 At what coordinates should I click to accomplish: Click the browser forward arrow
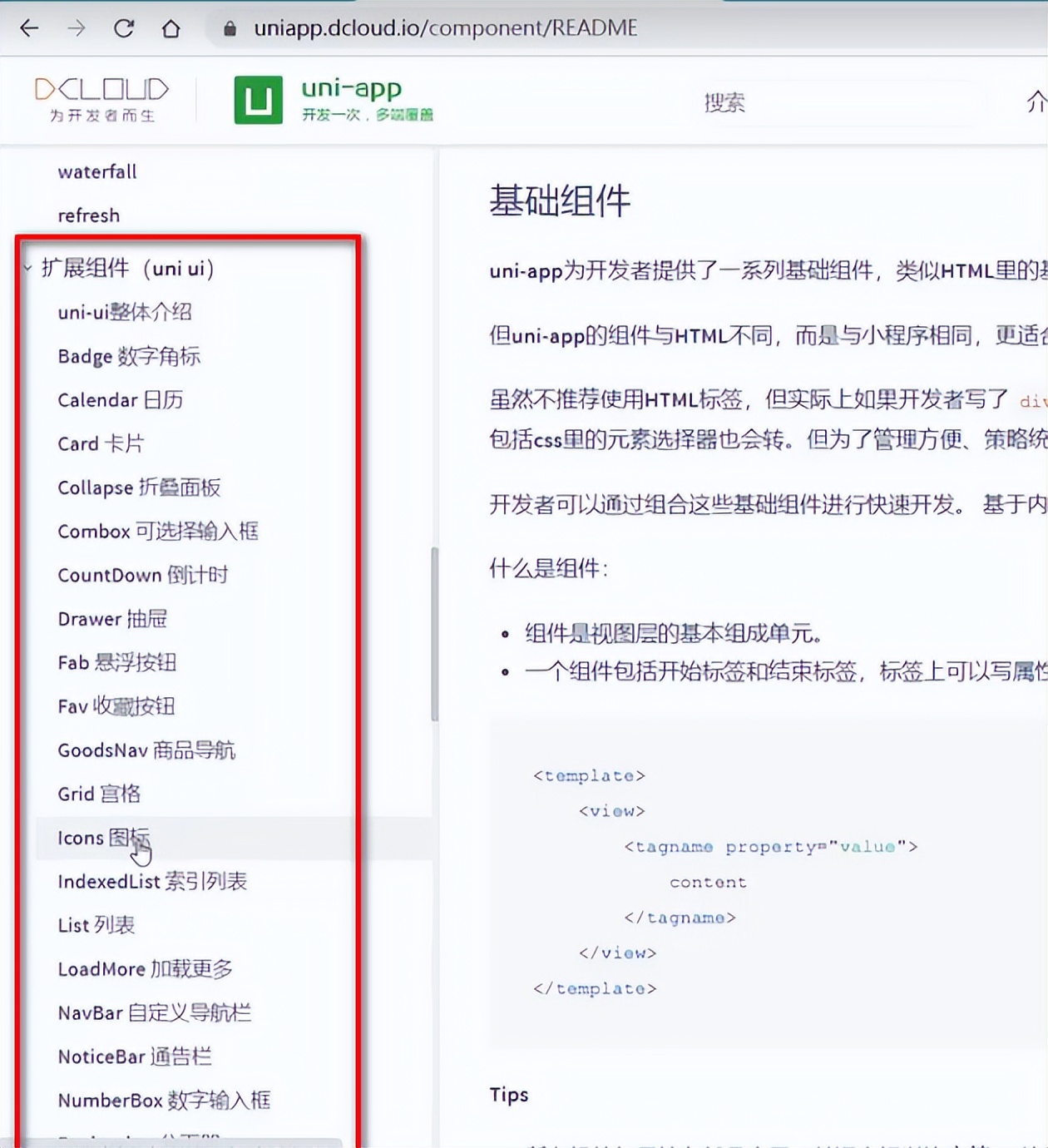coord(77,27)
